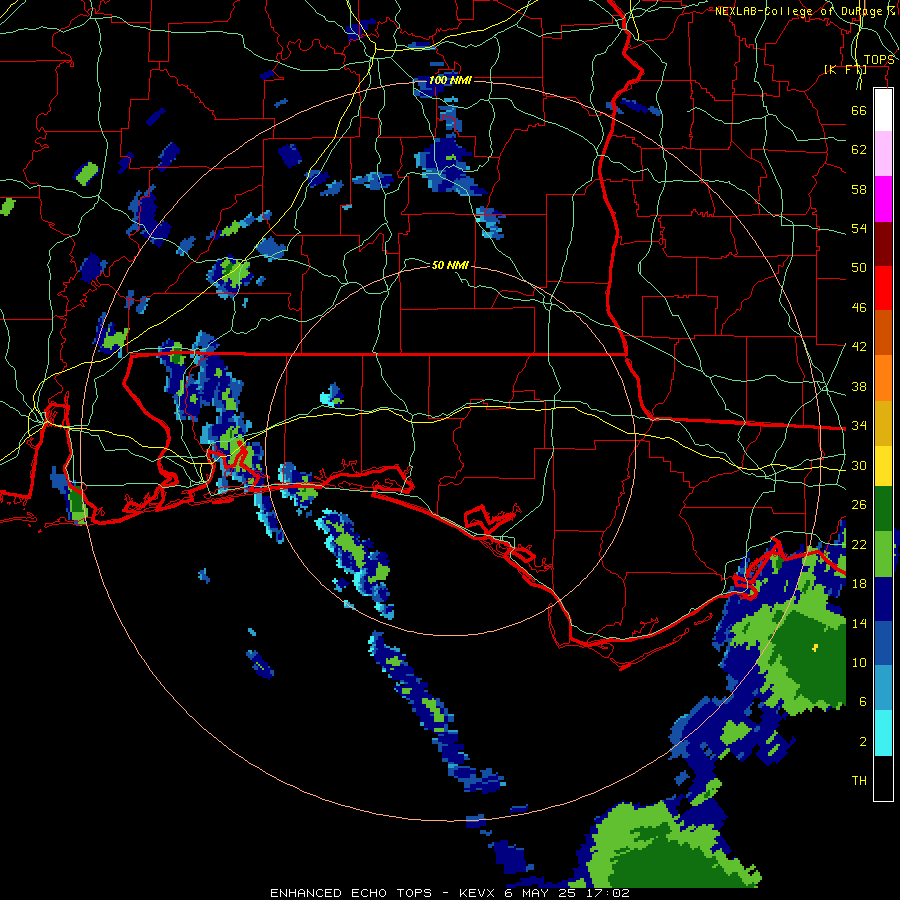
Task: Click the K FT units label
Action: pos(845,70)
